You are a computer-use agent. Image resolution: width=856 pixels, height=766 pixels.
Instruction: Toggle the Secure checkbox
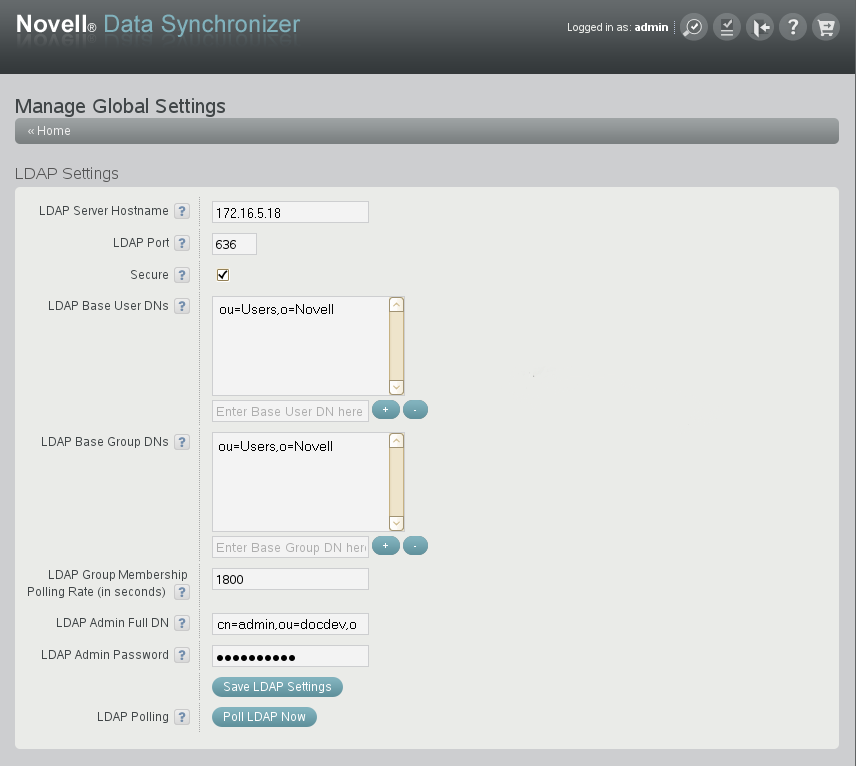223,275
